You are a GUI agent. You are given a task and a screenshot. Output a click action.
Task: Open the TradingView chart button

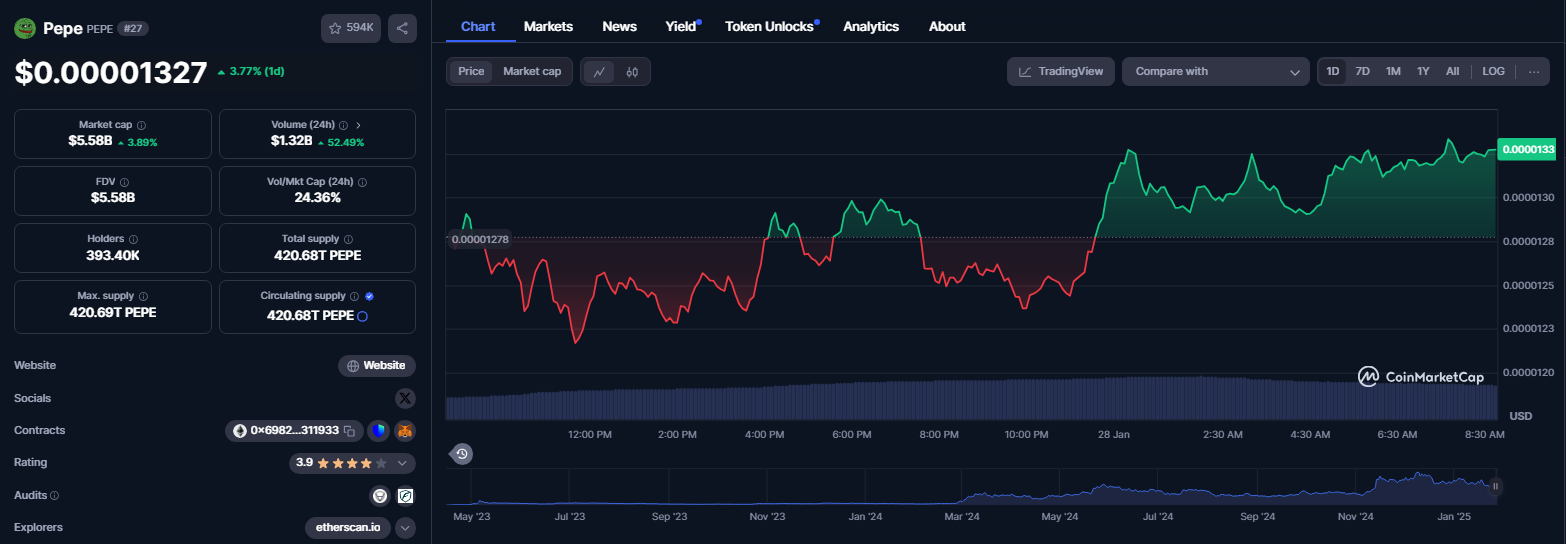point(1061,71)
